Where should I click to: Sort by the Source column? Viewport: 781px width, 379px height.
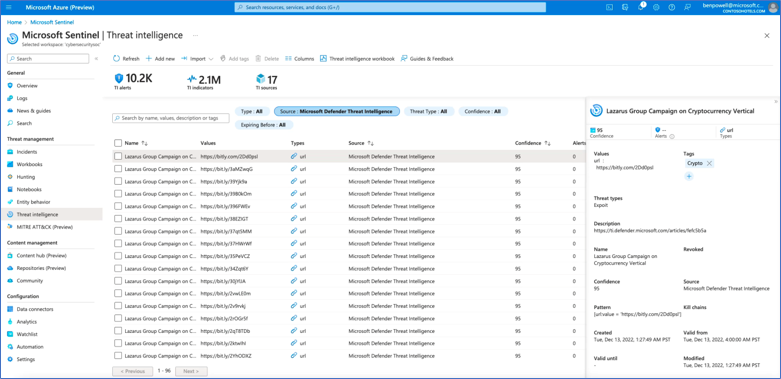click(361, 143)
